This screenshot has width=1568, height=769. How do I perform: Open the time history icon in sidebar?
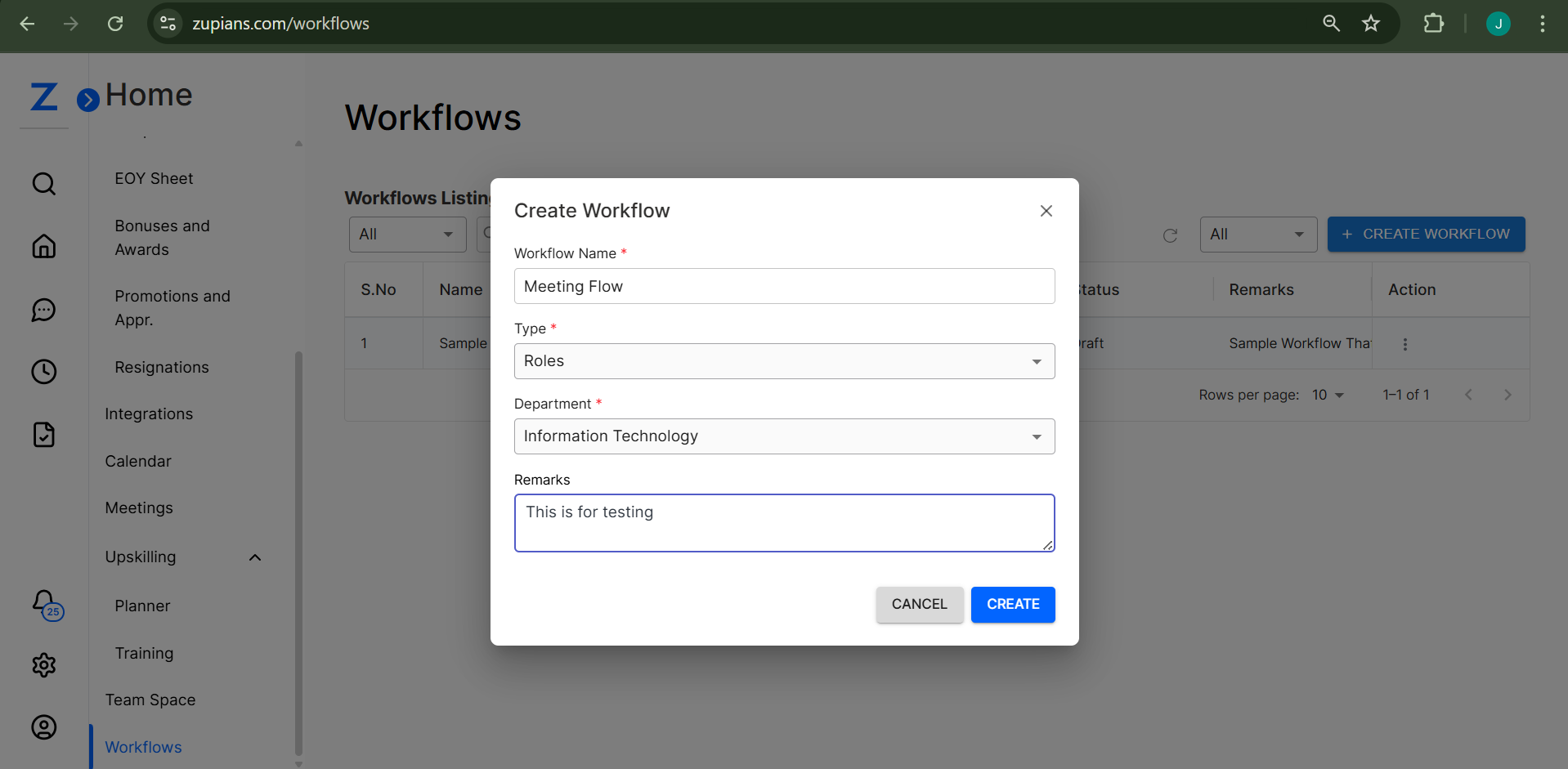point(43,372)
